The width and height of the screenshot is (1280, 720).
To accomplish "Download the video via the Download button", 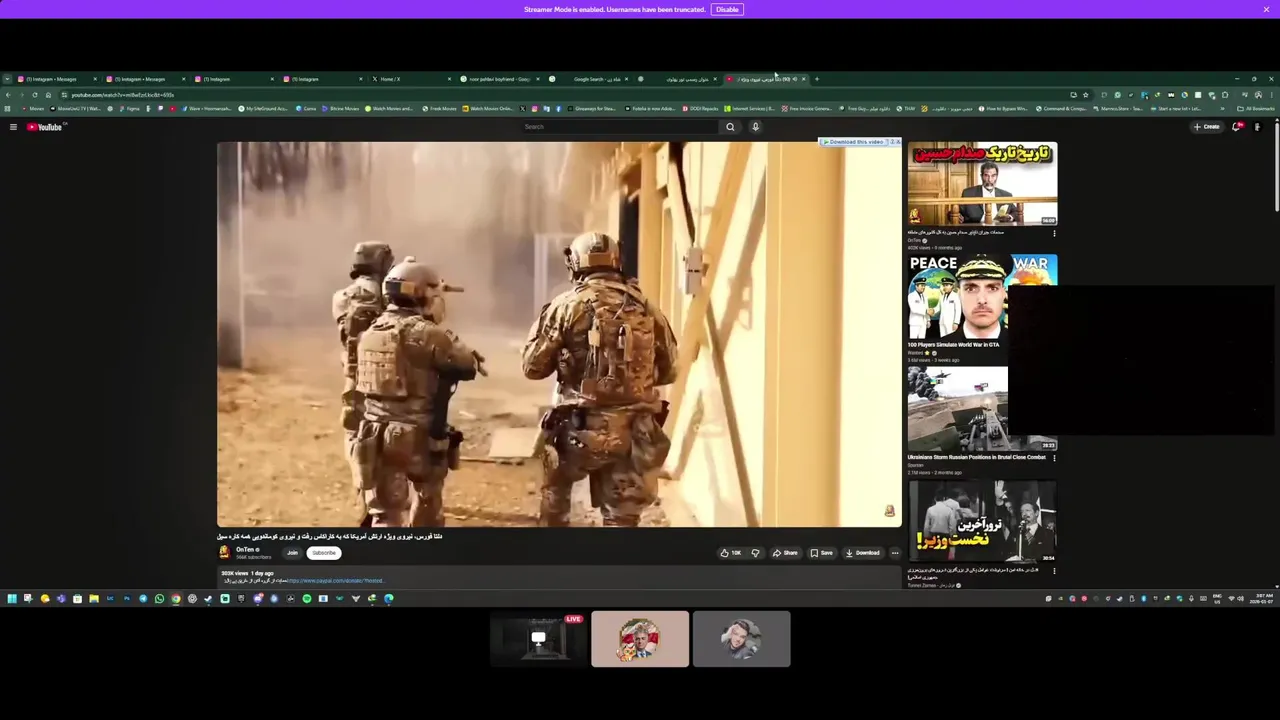I will [862, 553].
